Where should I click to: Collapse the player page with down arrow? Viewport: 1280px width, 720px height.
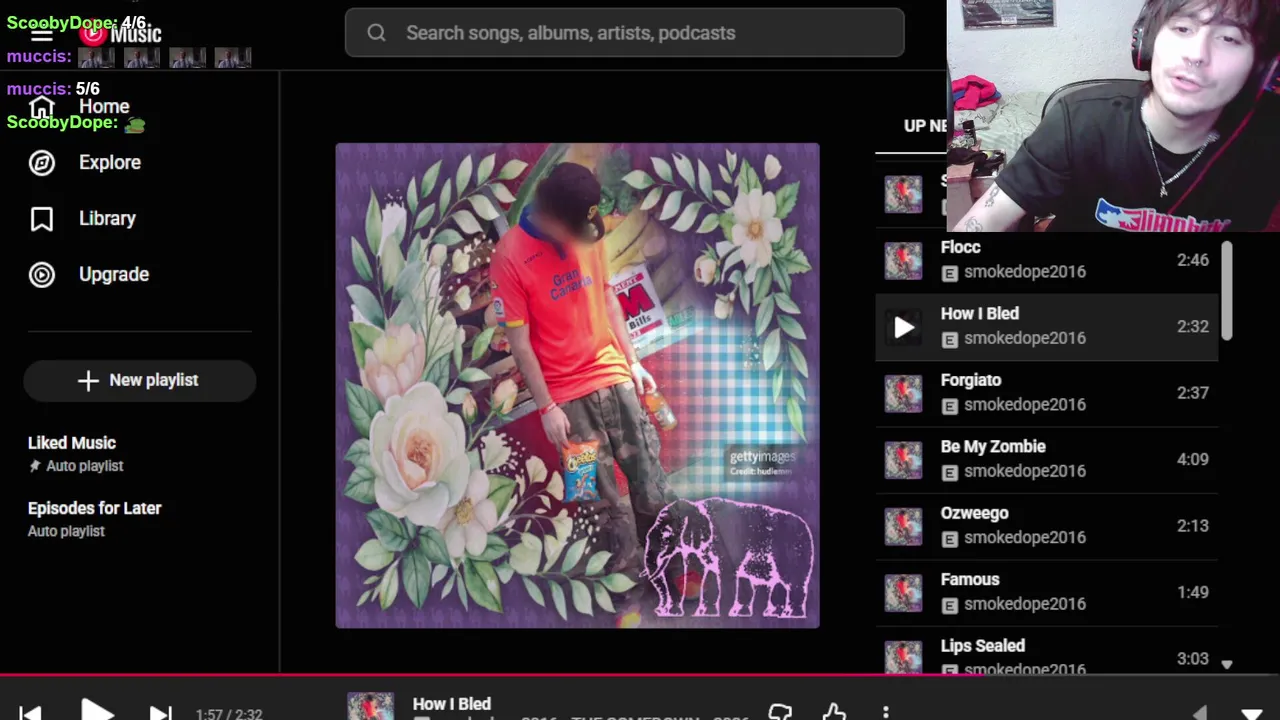(1251, 713)
